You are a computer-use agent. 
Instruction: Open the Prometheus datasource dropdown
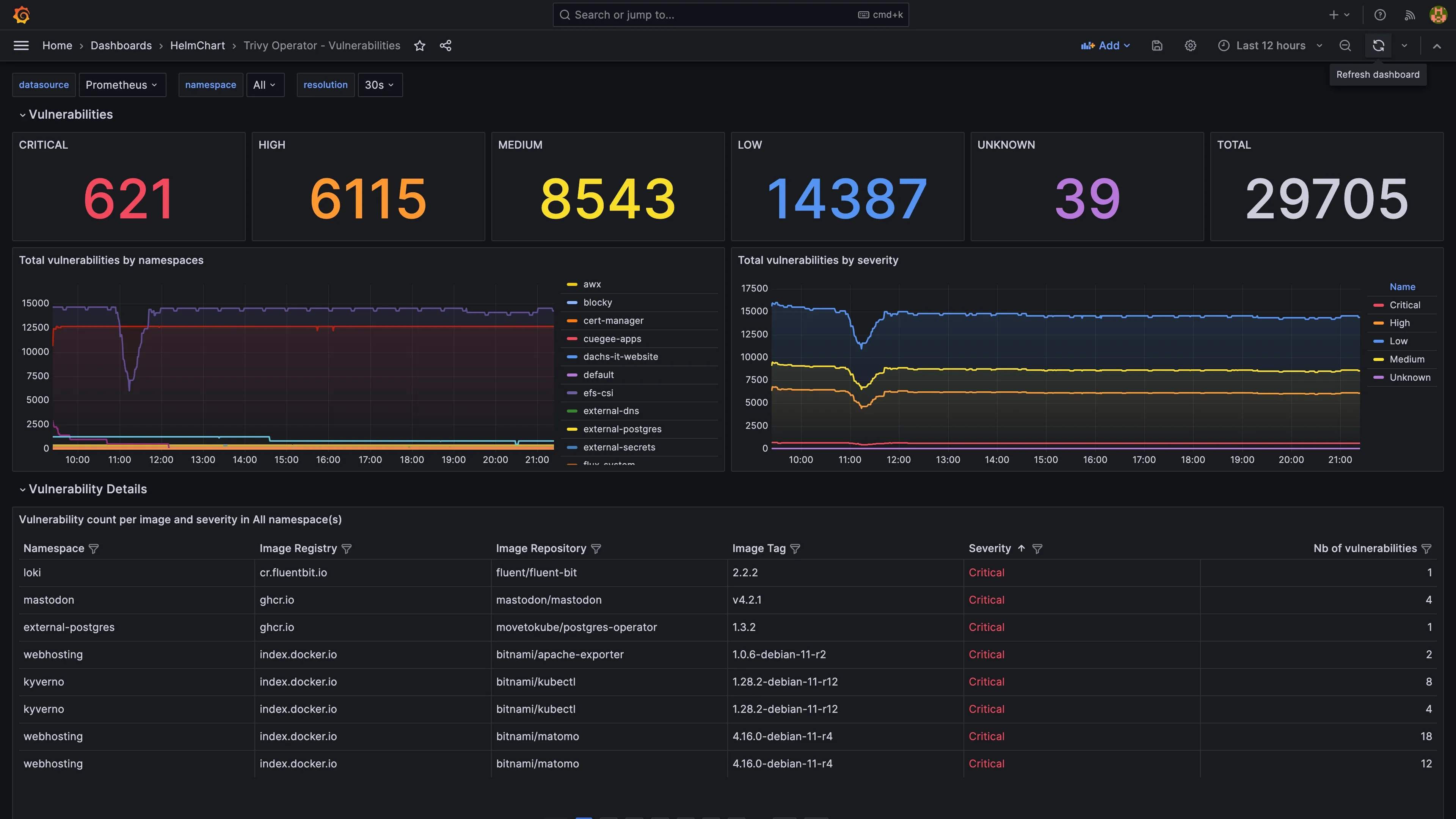121,85
